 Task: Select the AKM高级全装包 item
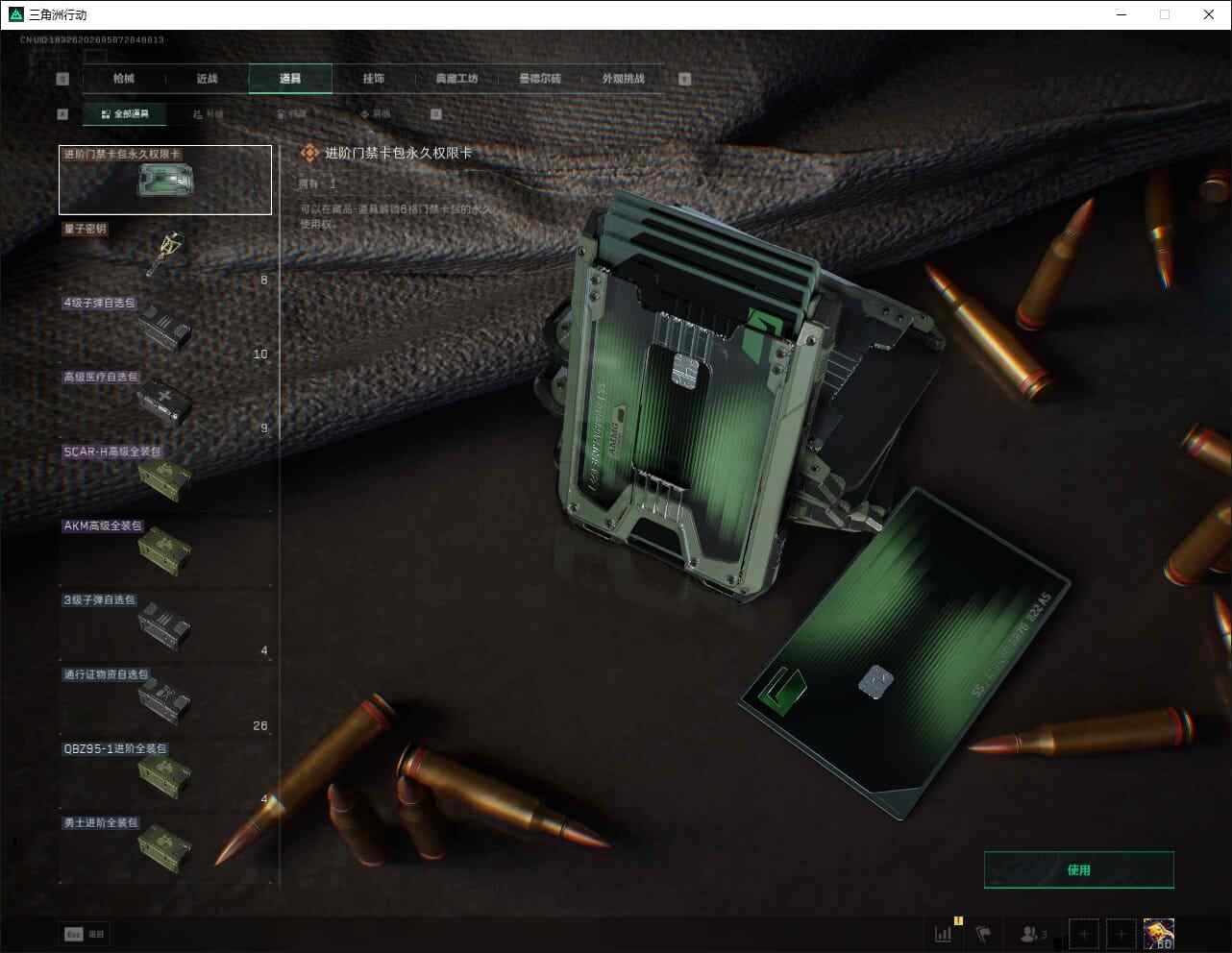(165, 551)
